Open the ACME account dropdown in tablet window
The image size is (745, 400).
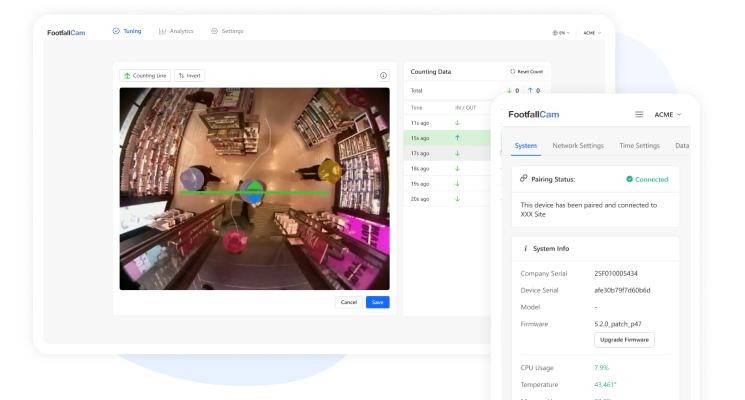pos(592,33)
